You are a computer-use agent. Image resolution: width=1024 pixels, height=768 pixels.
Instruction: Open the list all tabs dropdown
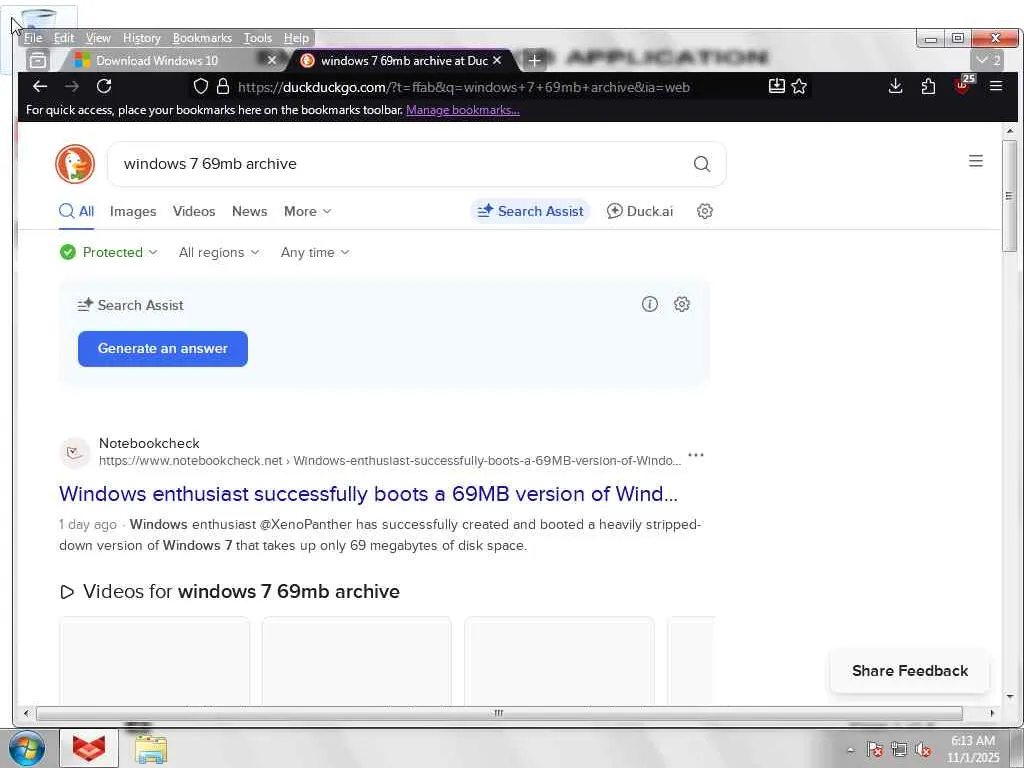pos(987,60)
